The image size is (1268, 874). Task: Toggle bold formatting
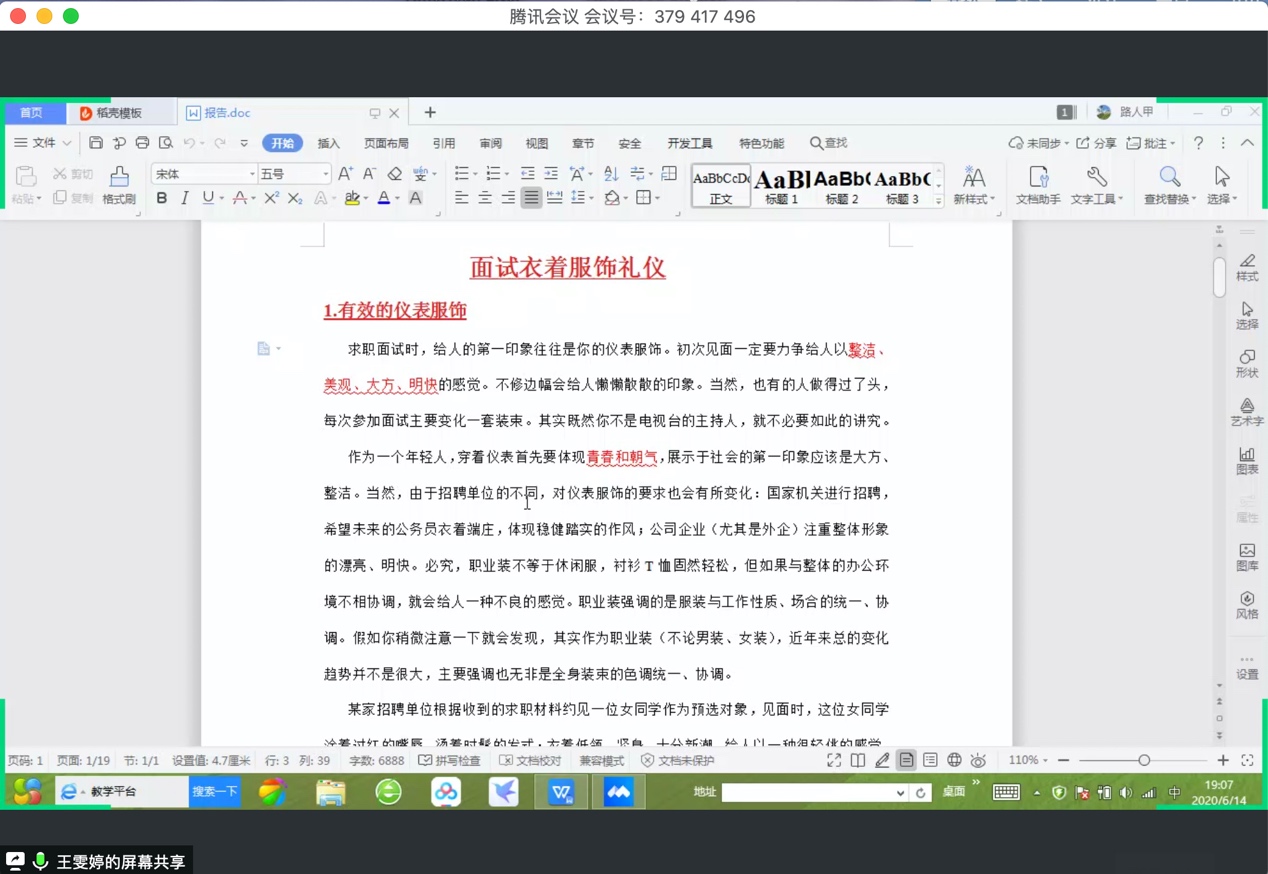pos(161,199)
